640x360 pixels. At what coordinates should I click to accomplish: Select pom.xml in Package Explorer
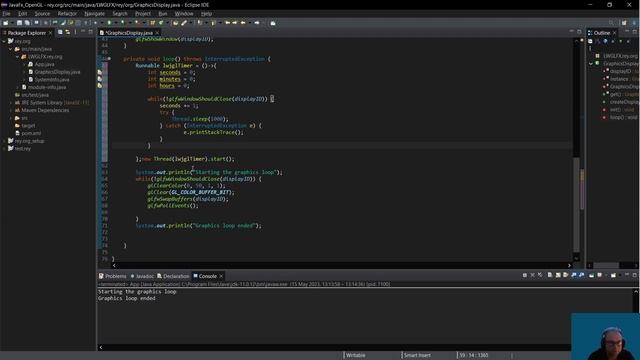click(31, 133)
